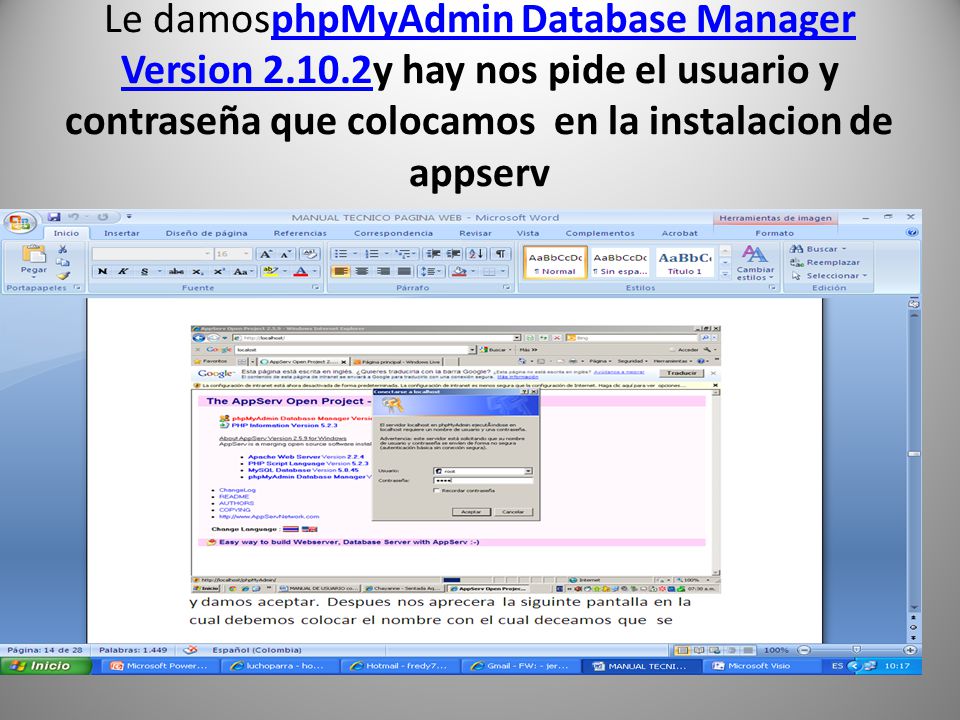
Task: Activate the Format Painter brush
Action: [62, 276]
